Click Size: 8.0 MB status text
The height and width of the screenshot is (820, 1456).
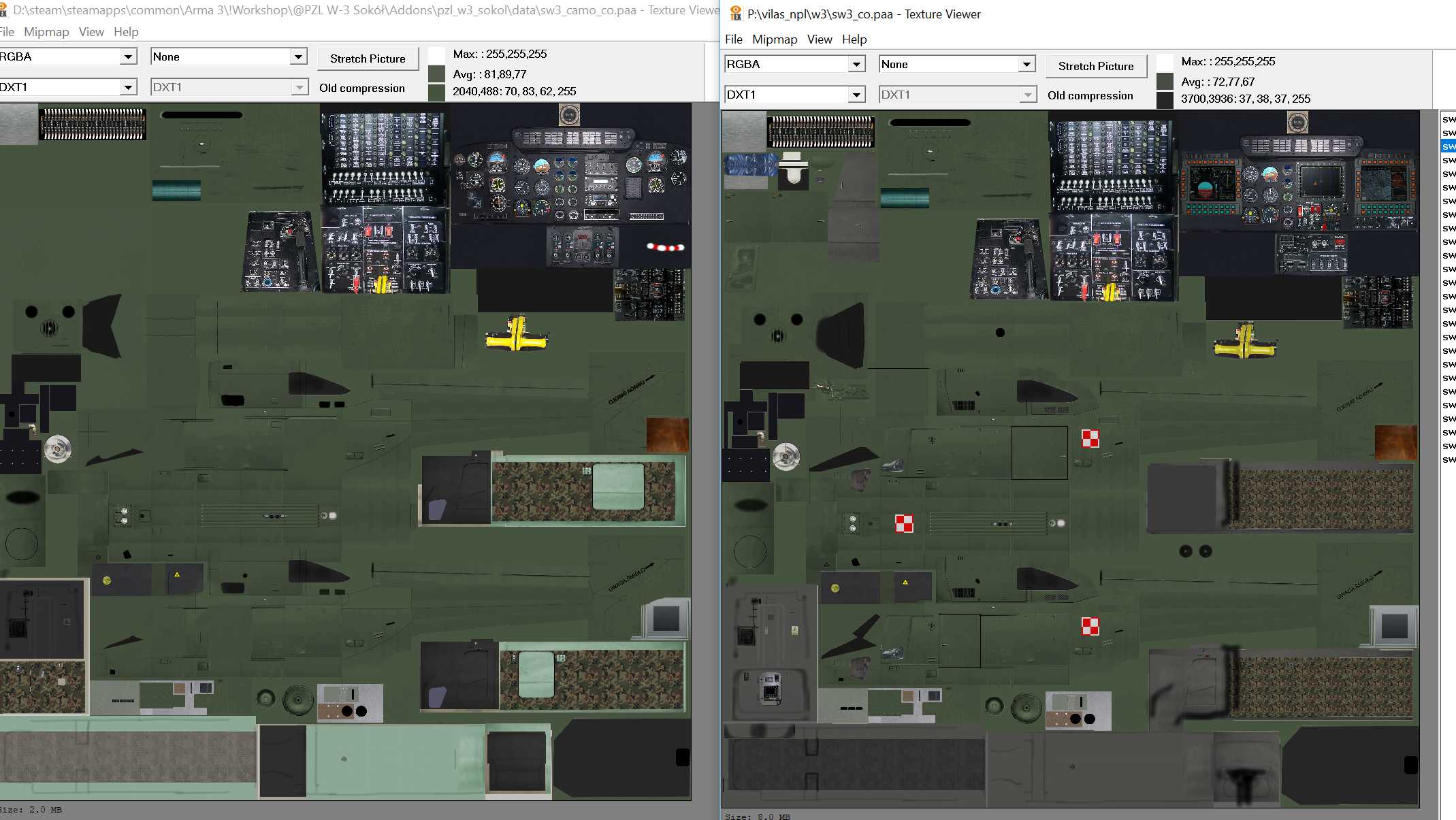point(758,817)
